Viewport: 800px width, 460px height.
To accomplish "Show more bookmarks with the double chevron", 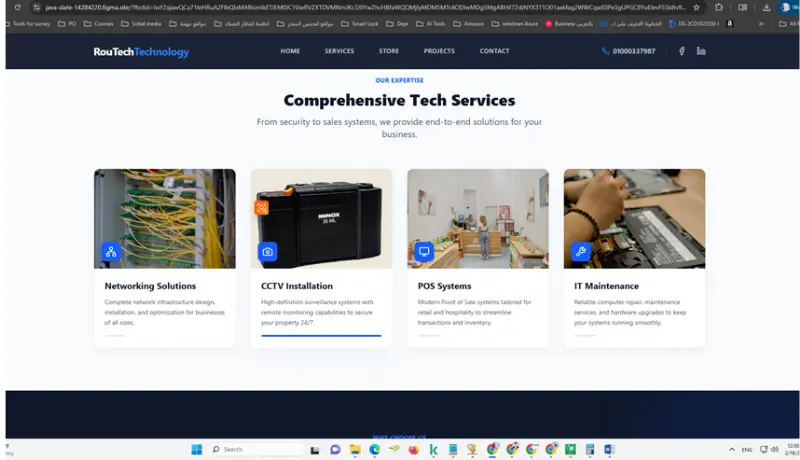I will [x=761, y=24].
